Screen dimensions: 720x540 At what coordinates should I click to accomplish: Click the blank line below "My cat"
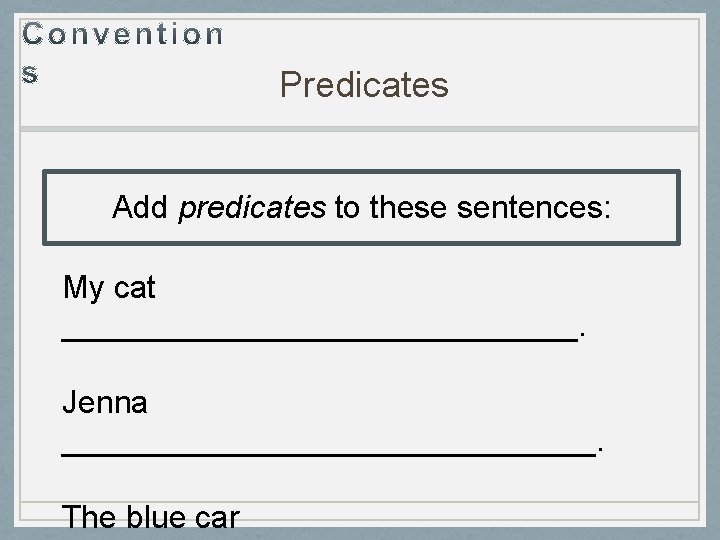[x=320, y=339]
